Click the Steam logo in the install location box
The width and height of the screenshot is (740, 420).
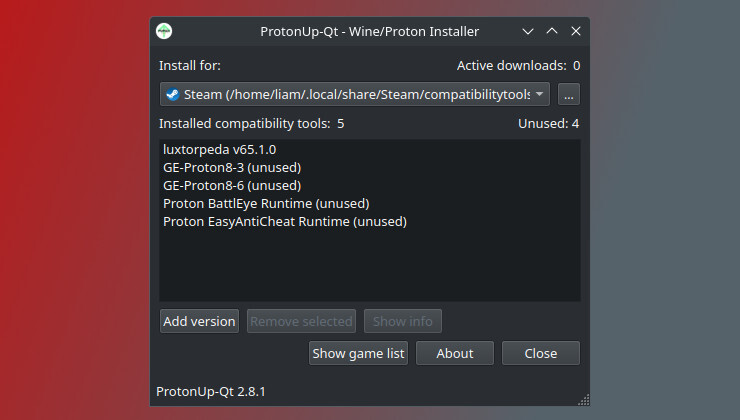(172, 95)
